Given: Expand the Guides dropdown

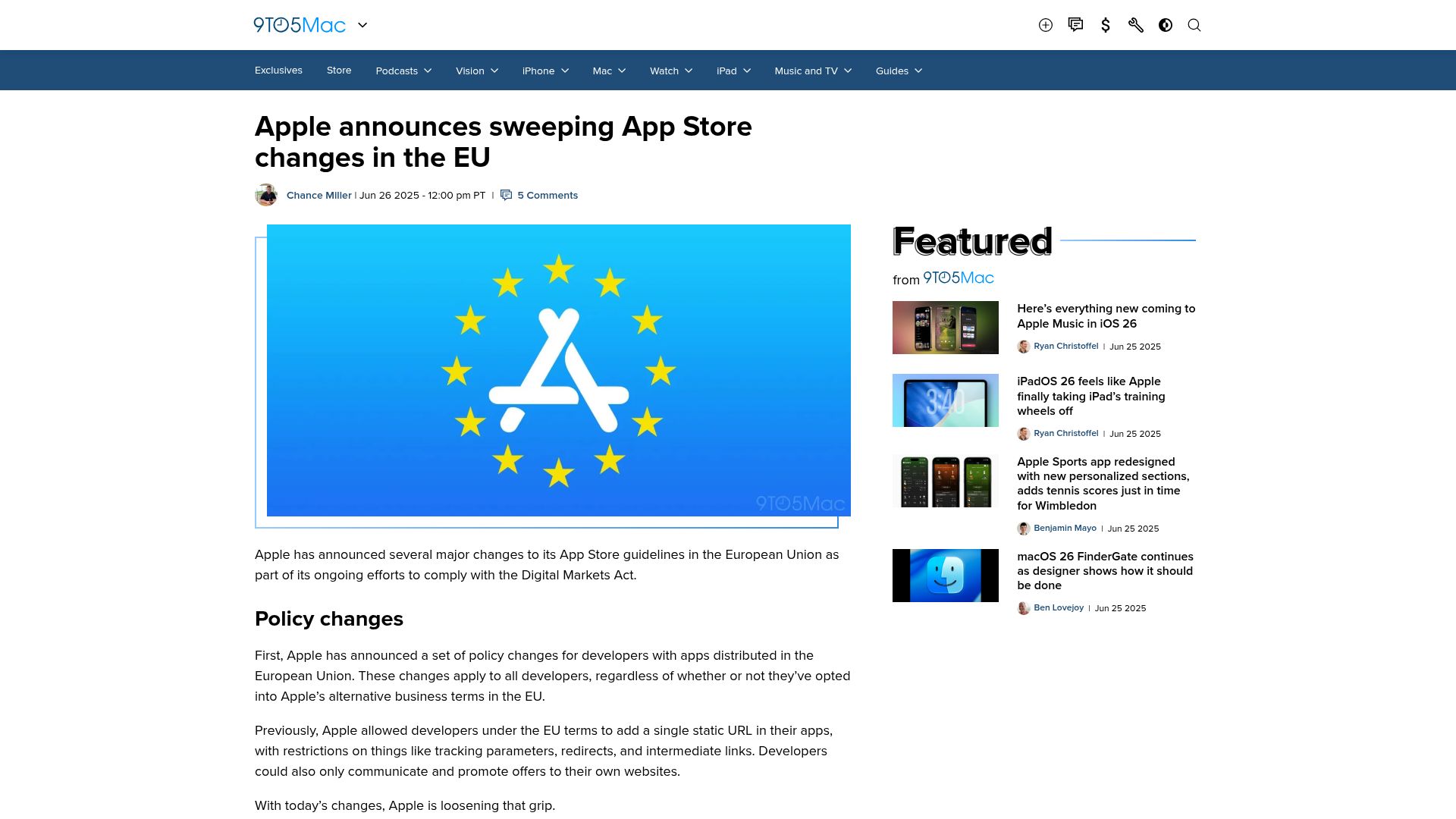Looking at the screenshot, I should click(x=899, y=71).
